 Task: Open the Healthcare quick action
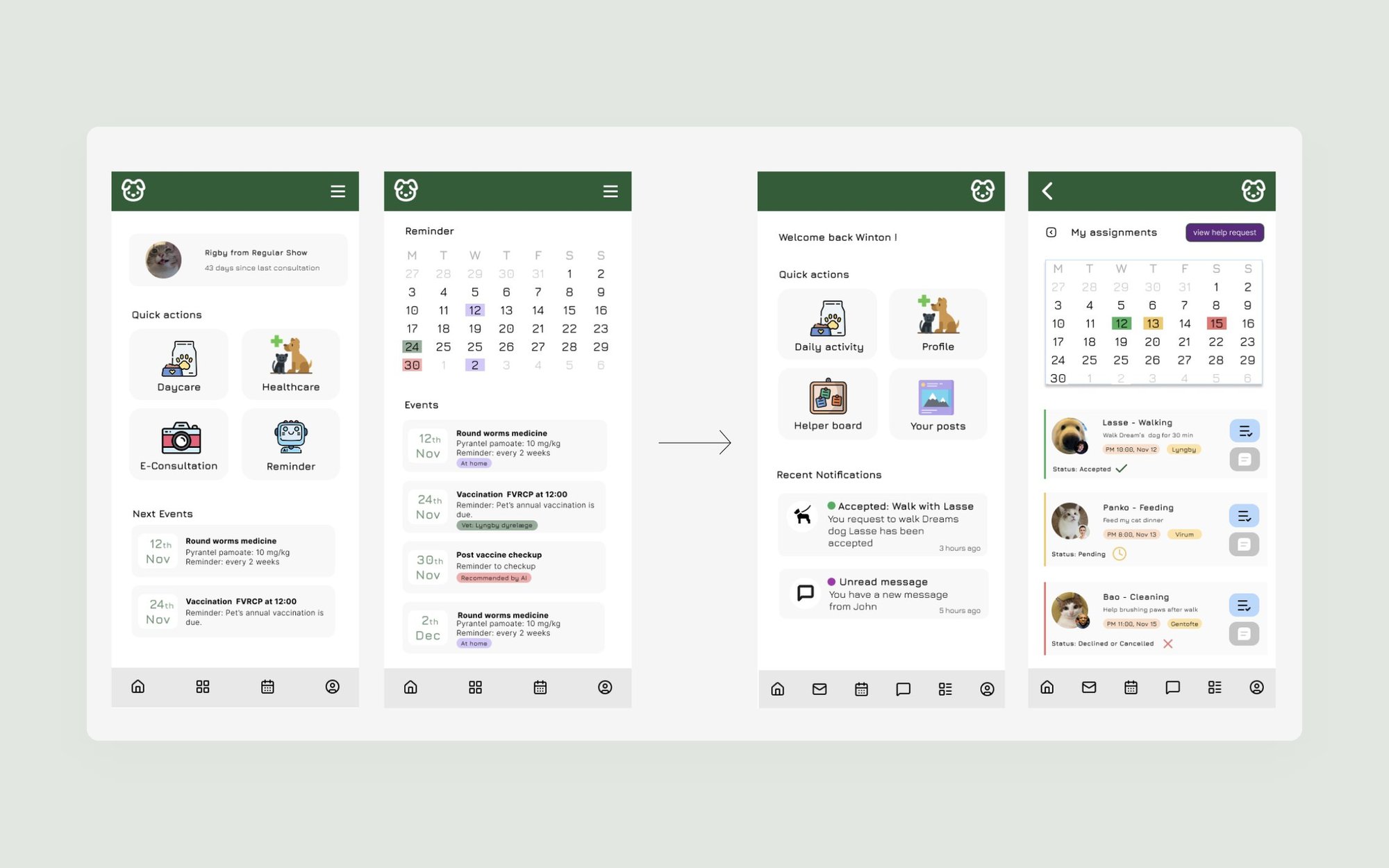coord(291,365)
